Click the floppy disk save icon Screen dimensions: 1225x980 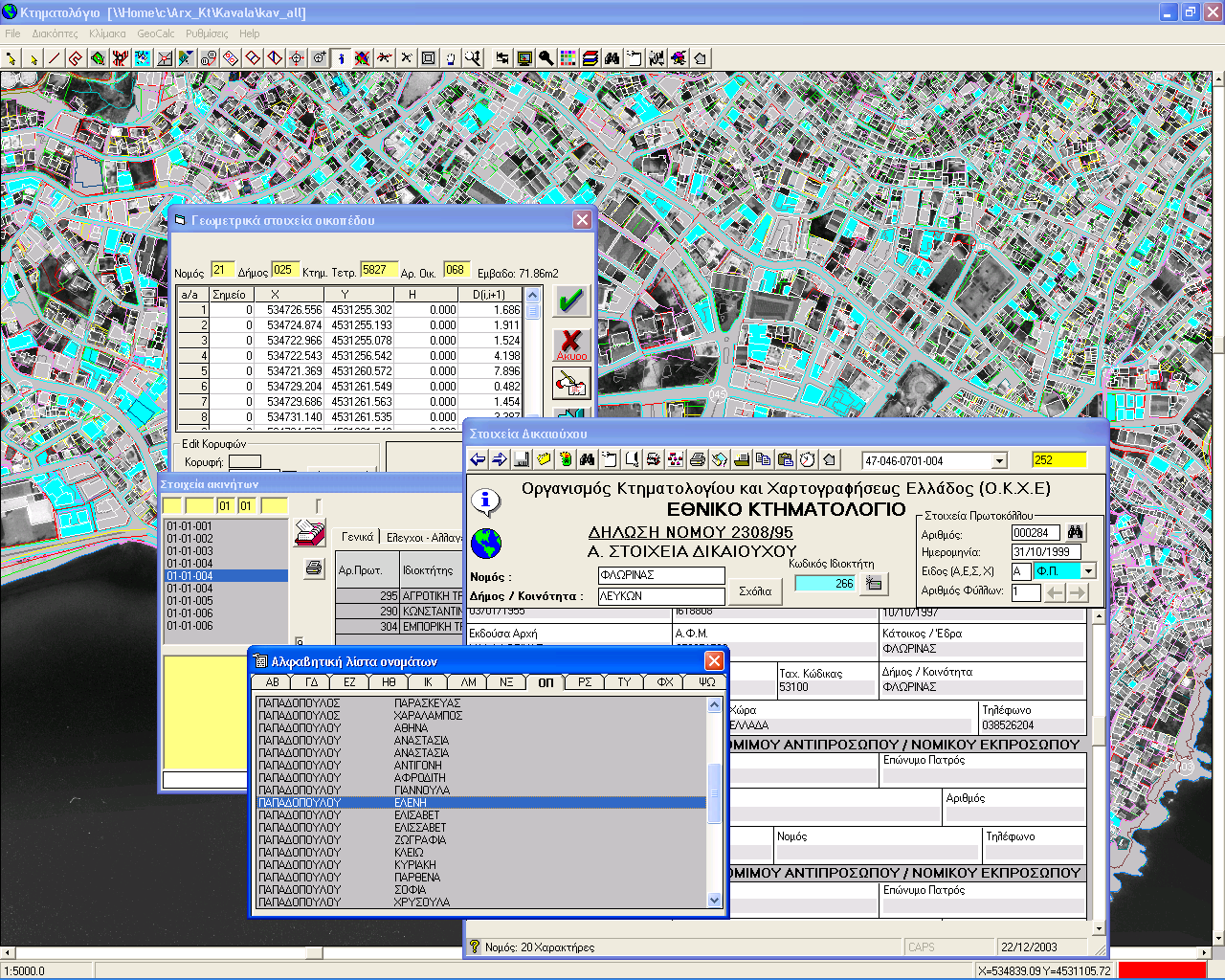pyautogui.click(x=522, y=459)
